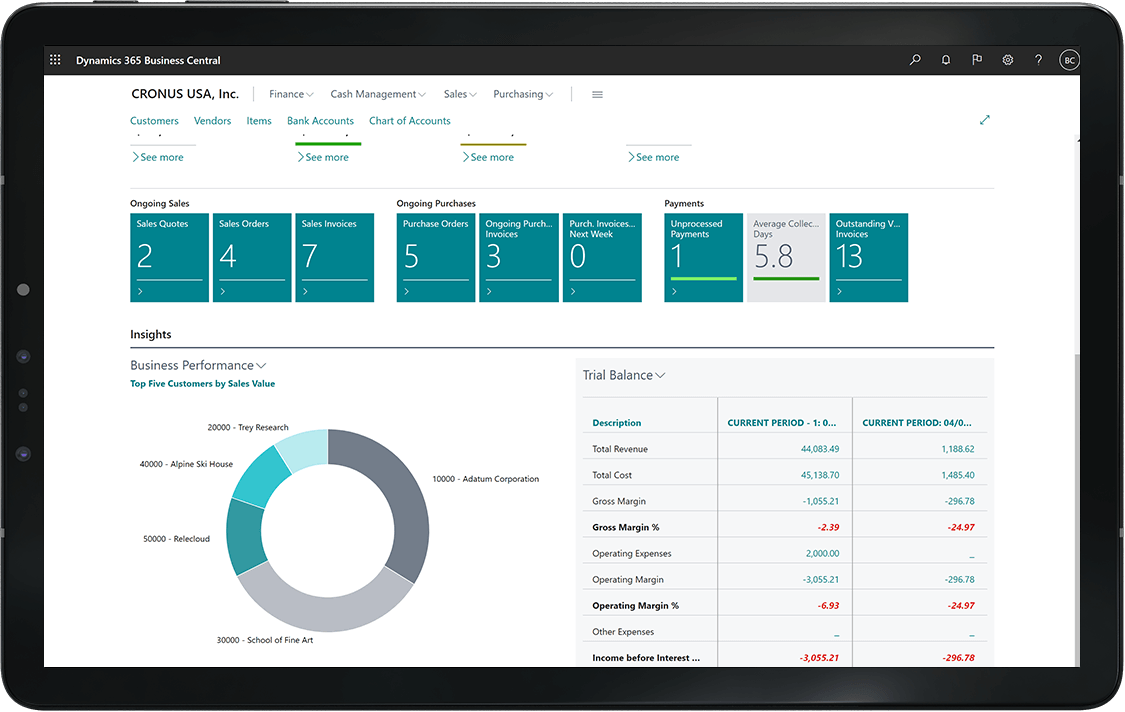Click the expand page arrows icon

coord(985,120)
